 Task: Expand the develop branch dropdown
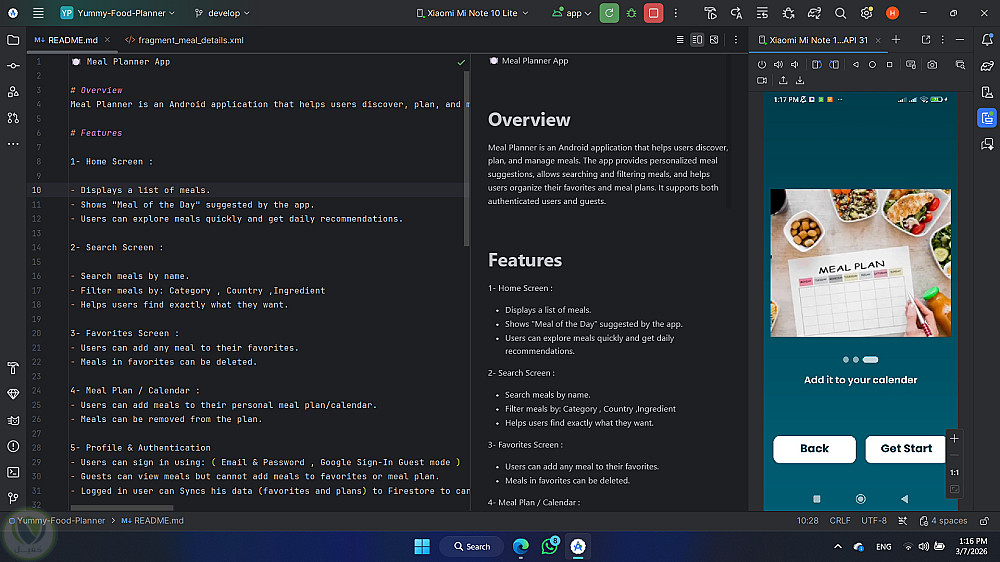[223, 13]
